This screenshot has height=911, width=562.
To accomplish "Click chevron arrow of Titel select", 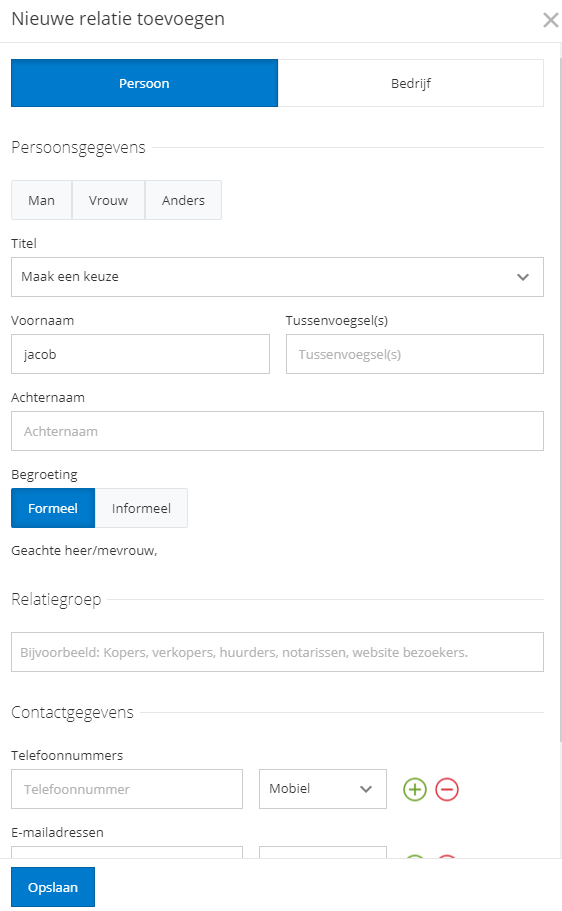I will 523,277.
